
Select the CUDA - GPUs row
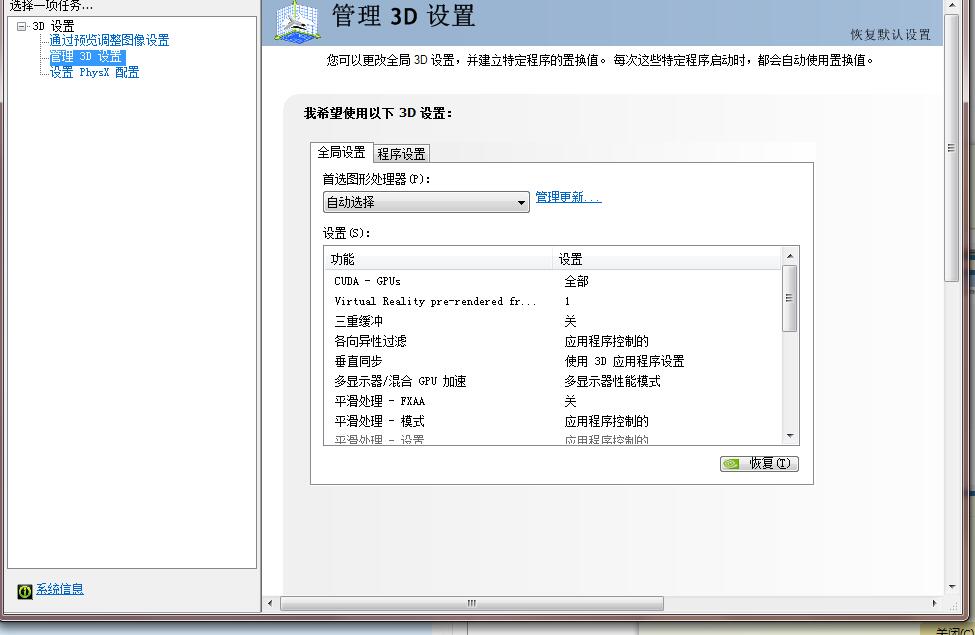pyautogui.click(x=552, y=281)
